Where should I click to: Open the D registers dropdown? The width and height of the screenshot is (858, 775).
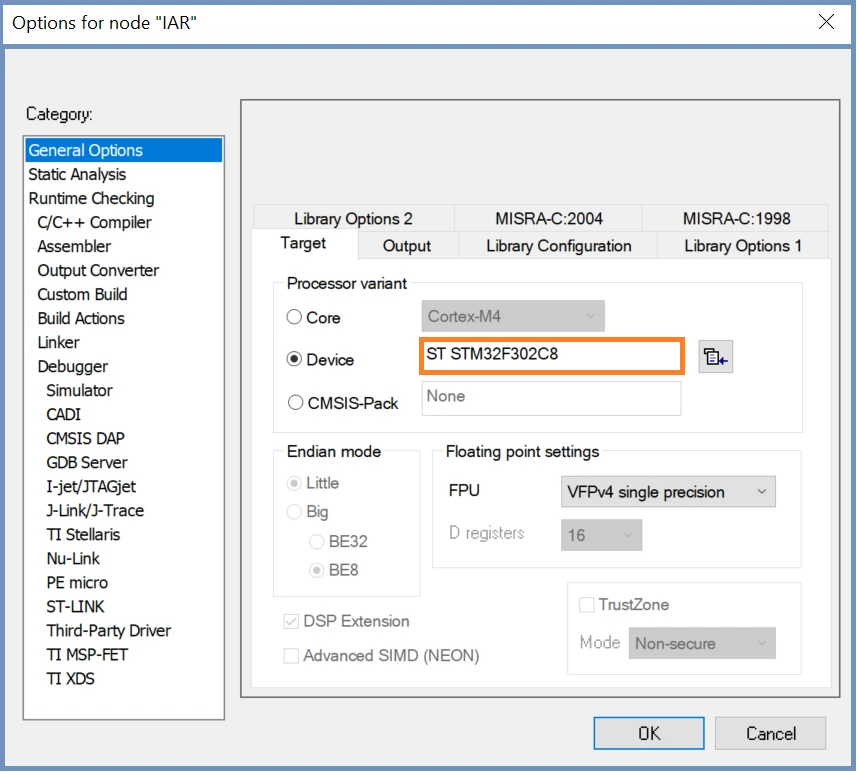601,535
